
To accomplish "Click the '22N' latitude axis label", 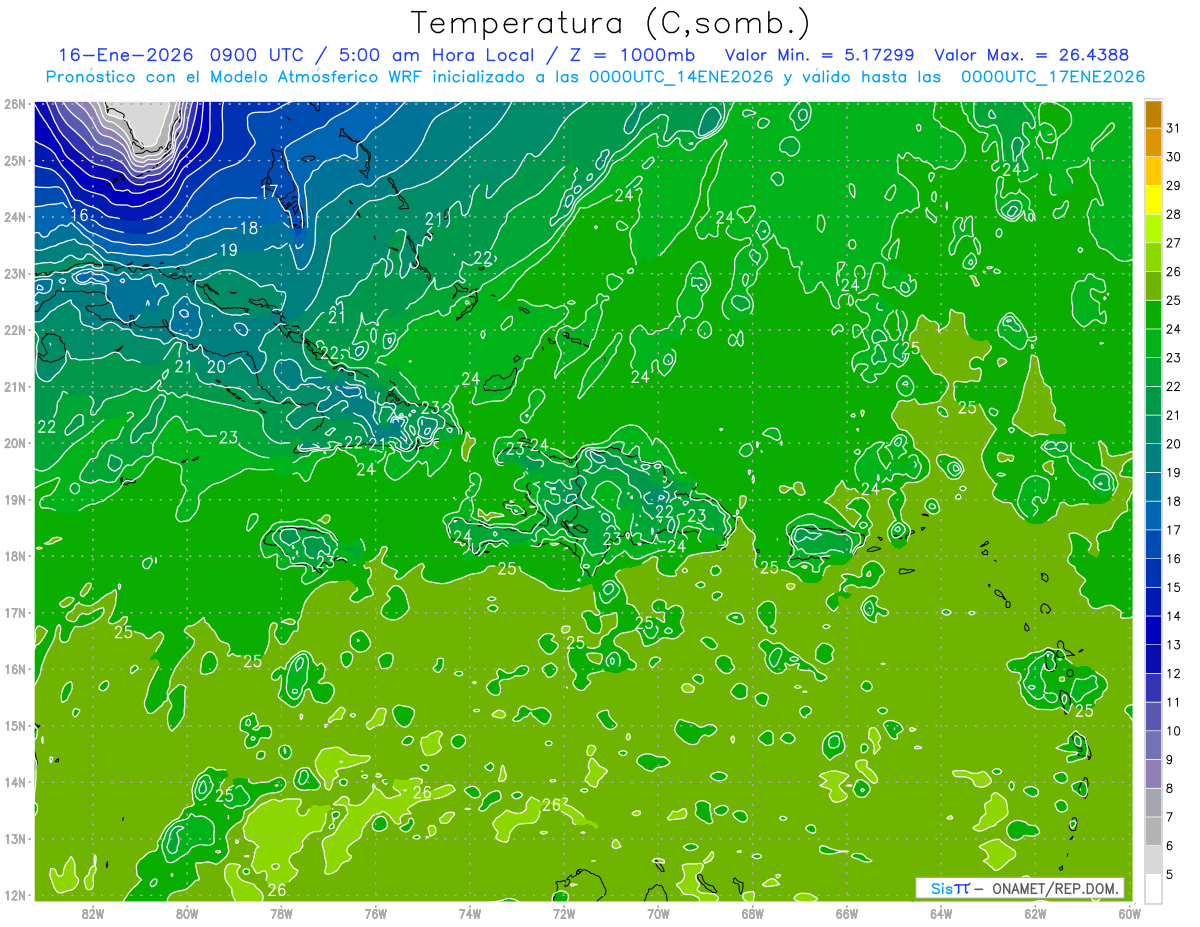I will [x=15, y=330].
